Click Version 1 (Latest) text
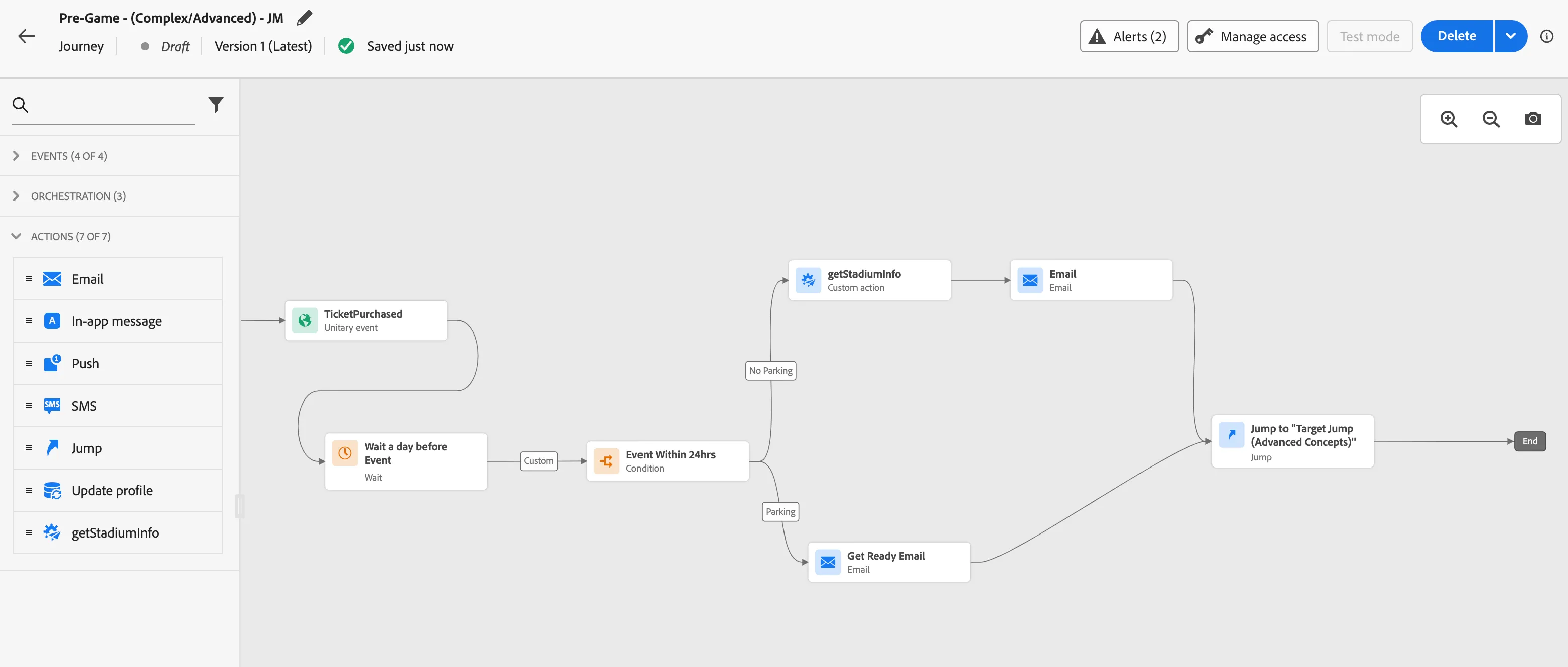This screenshot has height=667, width=1568. pyautogui.click(x=263, y=46)
